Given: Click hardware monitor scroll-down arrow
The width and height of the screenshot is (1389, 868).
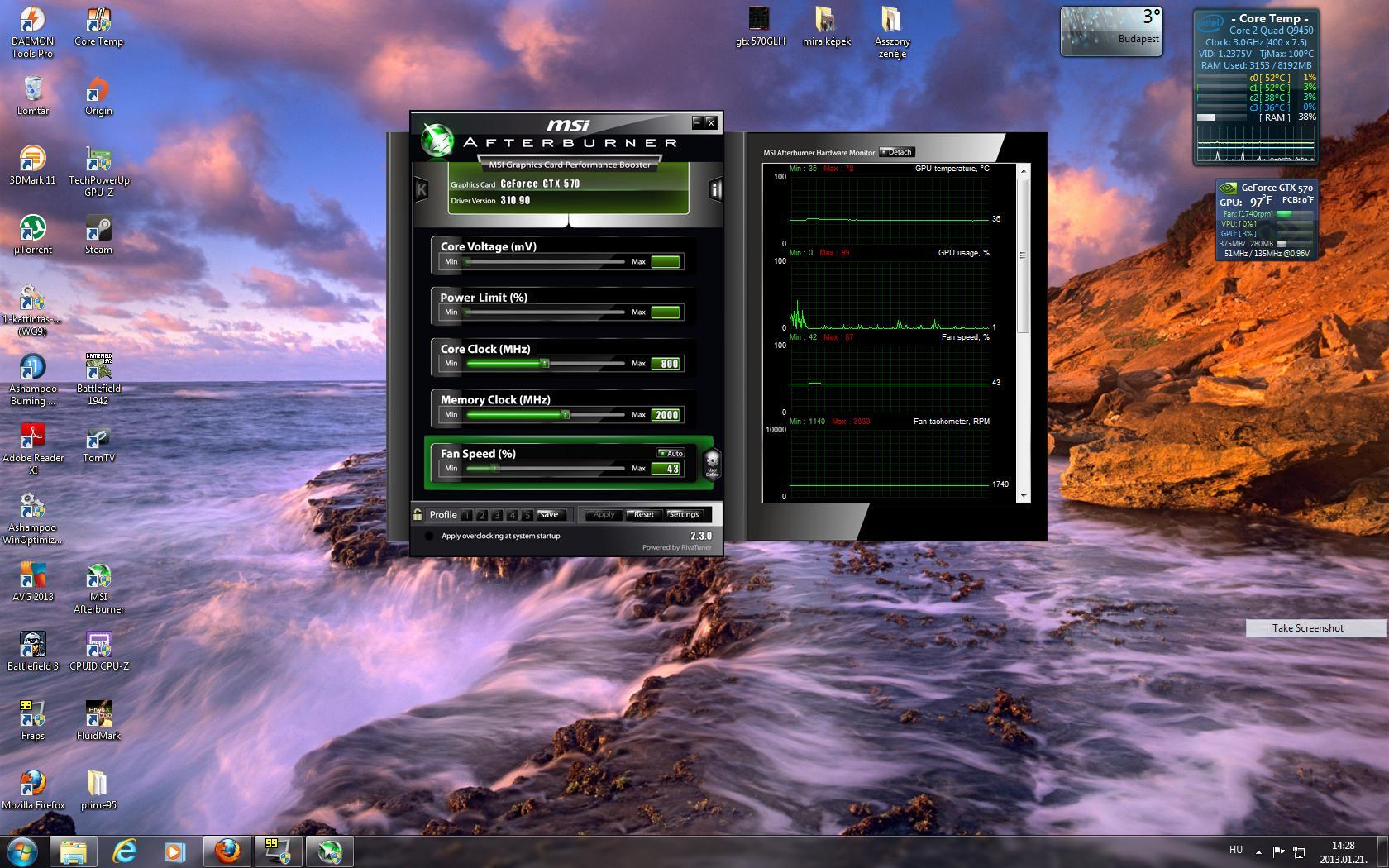Looking at the screenshot, I should pyautogui.click(x=1024, y=496).
